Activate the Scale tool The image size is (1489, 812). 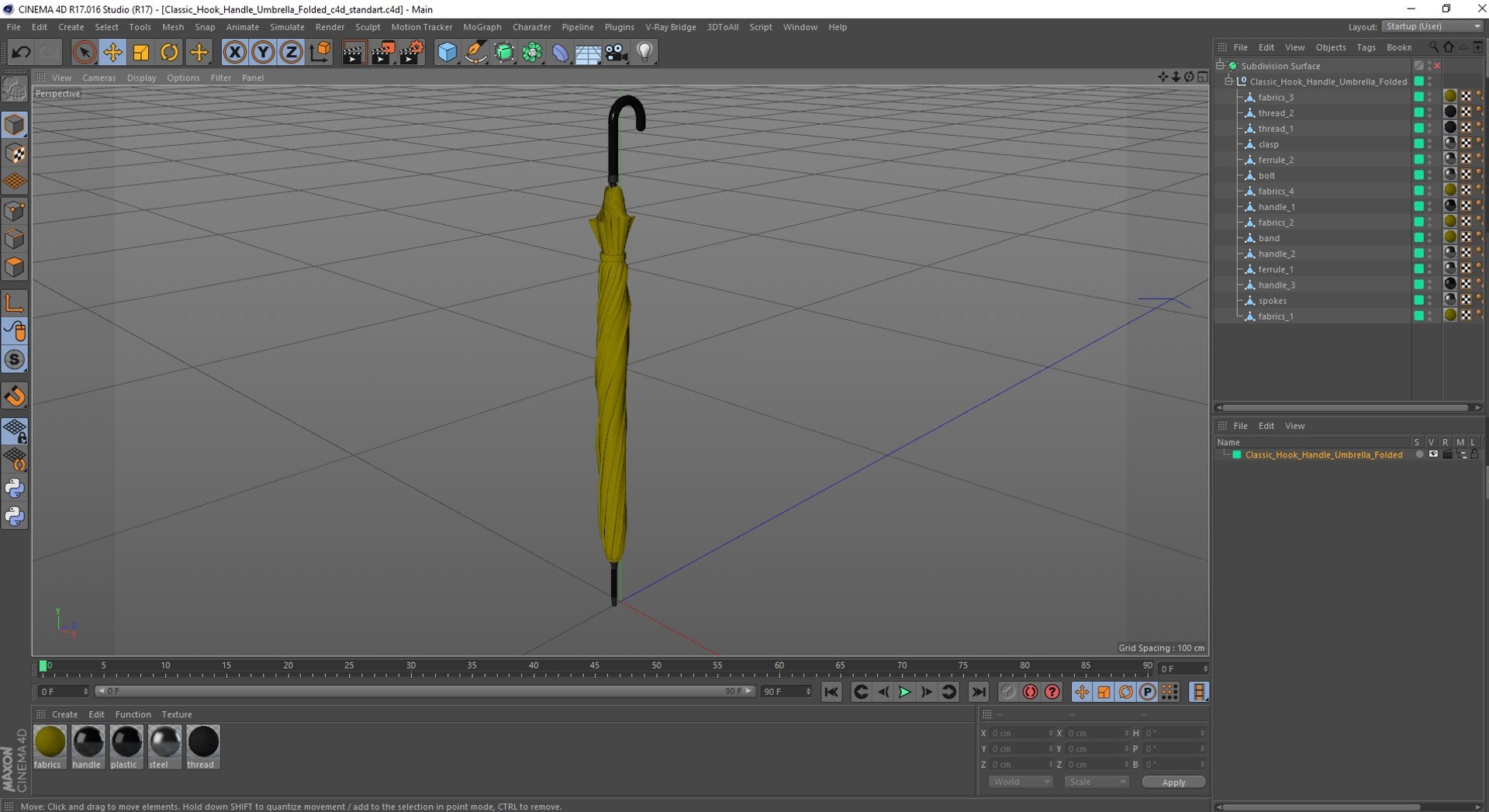[x=141, y=52]
